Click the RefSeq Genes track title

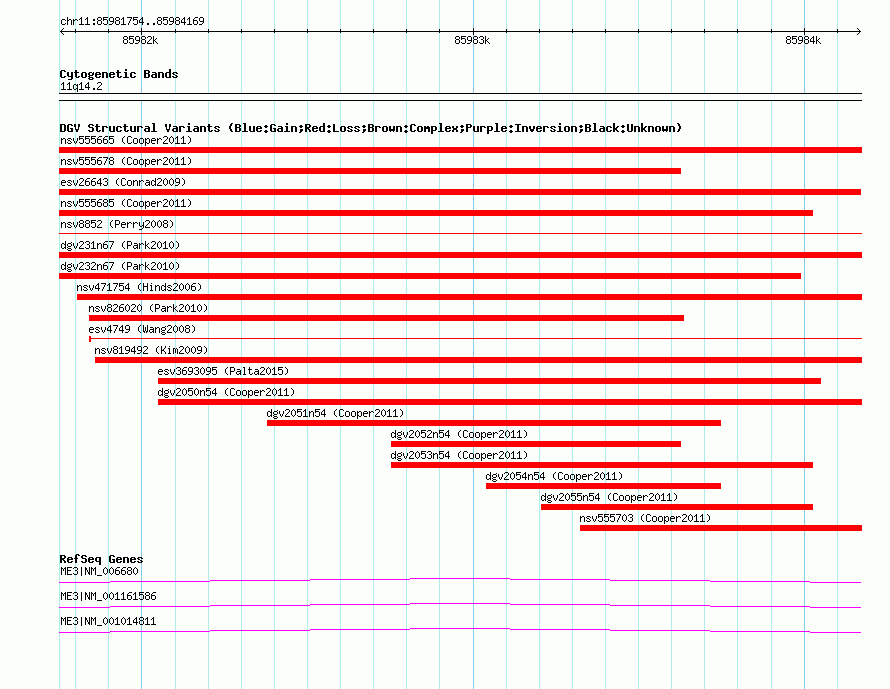coord(101,559)
